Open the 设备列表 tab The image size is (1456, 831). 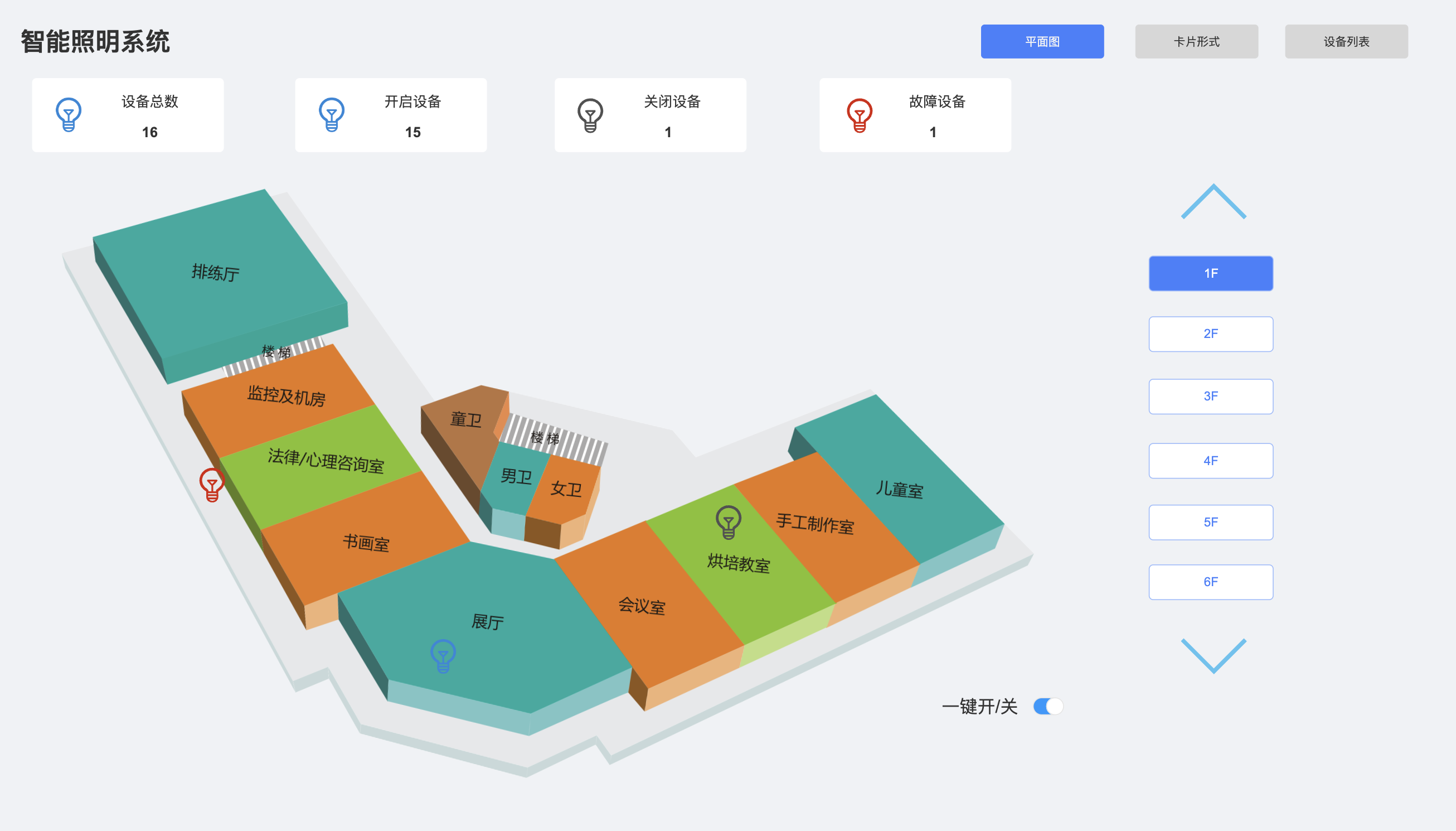pos(1346,42)
